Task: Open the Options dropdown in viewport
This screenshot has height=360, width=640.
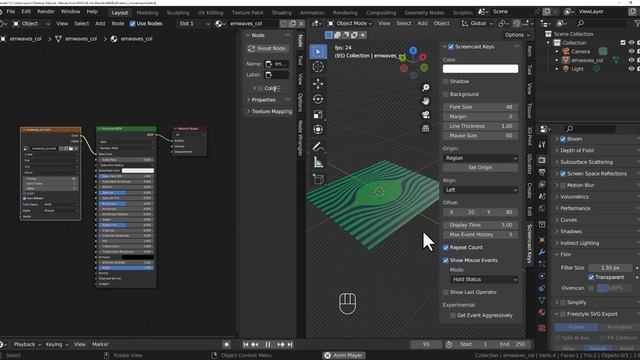Action: 517,35
